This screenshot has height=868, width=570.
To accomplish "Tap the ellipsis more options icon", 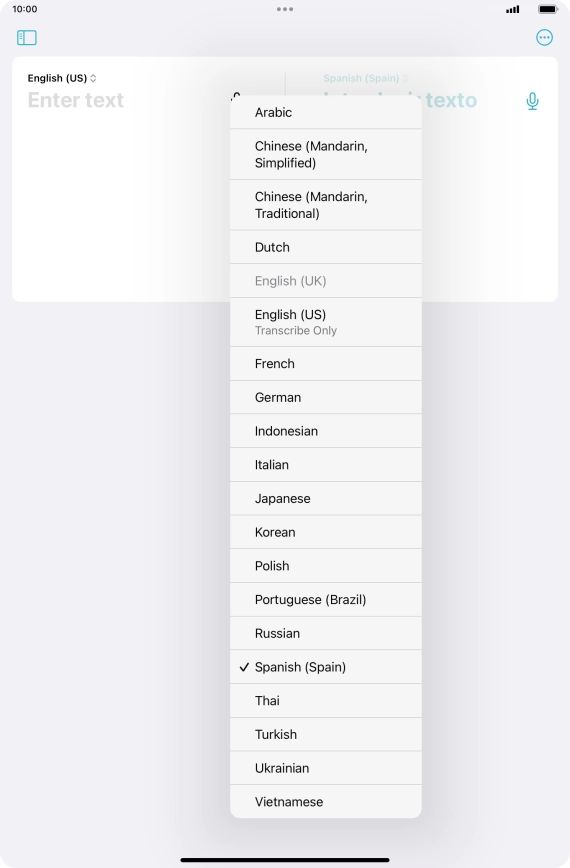I will coord(544,38).
